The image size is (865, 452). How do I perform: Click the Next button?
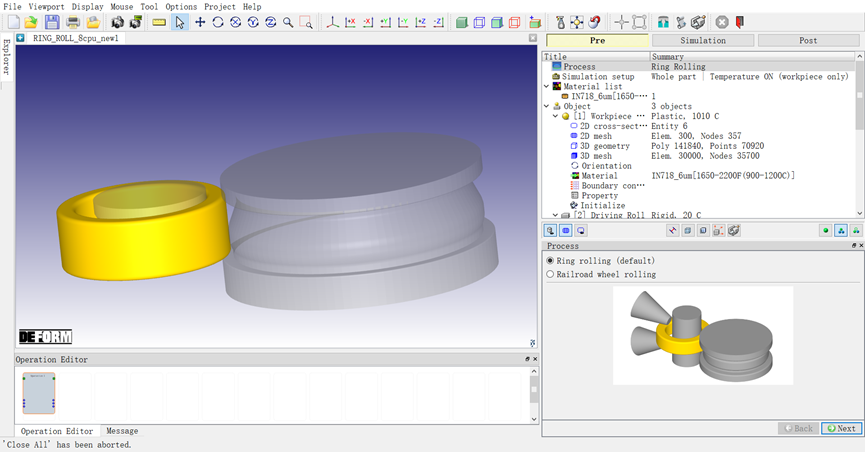click(x=840, y=428)
